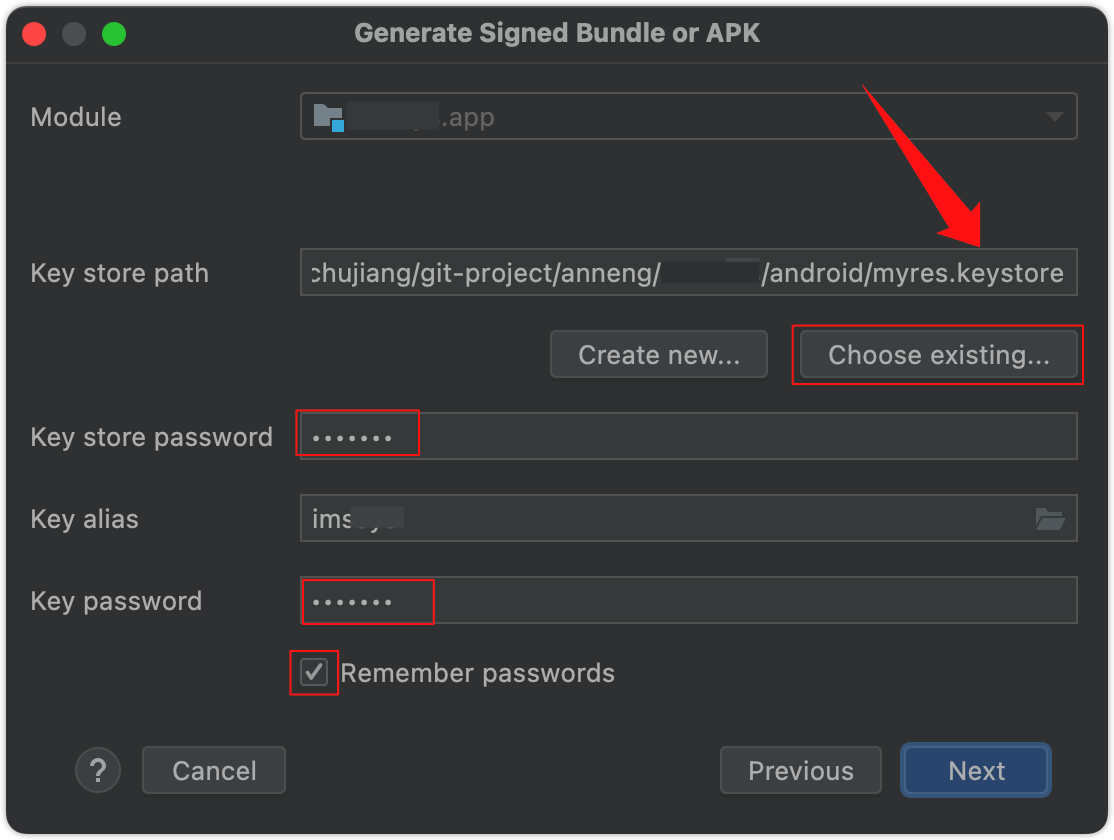Viewport: 1114px width, 840px height.
Task: Click Choose existing... keystore button
Action: click(x=939, y=355)
